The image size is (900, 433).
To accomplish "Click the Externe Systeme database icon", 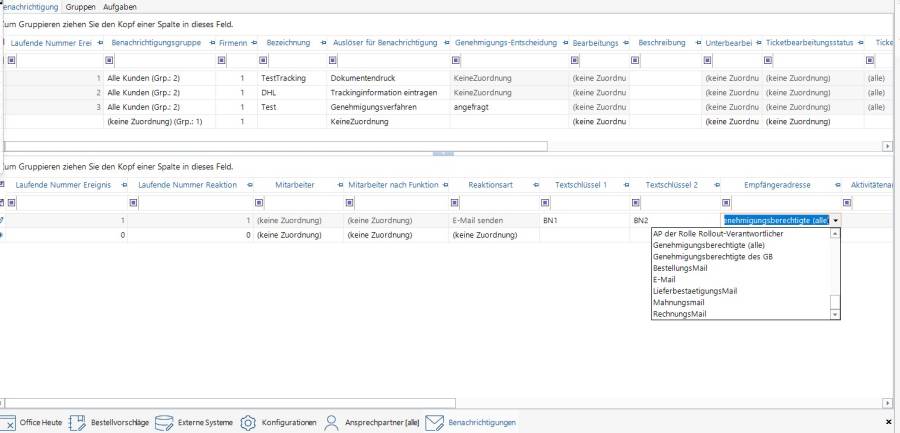I will point(165,423).
